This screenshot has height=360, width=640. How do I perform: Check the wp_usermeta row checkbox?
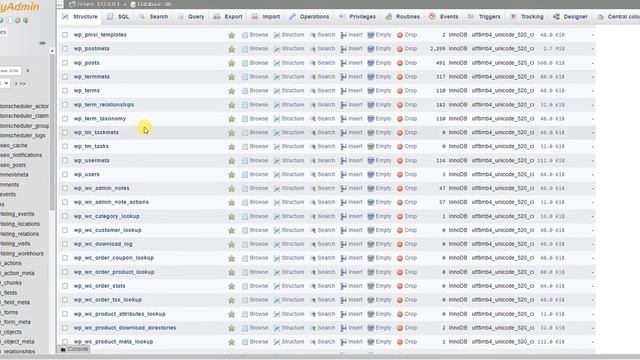coord(65,160)
